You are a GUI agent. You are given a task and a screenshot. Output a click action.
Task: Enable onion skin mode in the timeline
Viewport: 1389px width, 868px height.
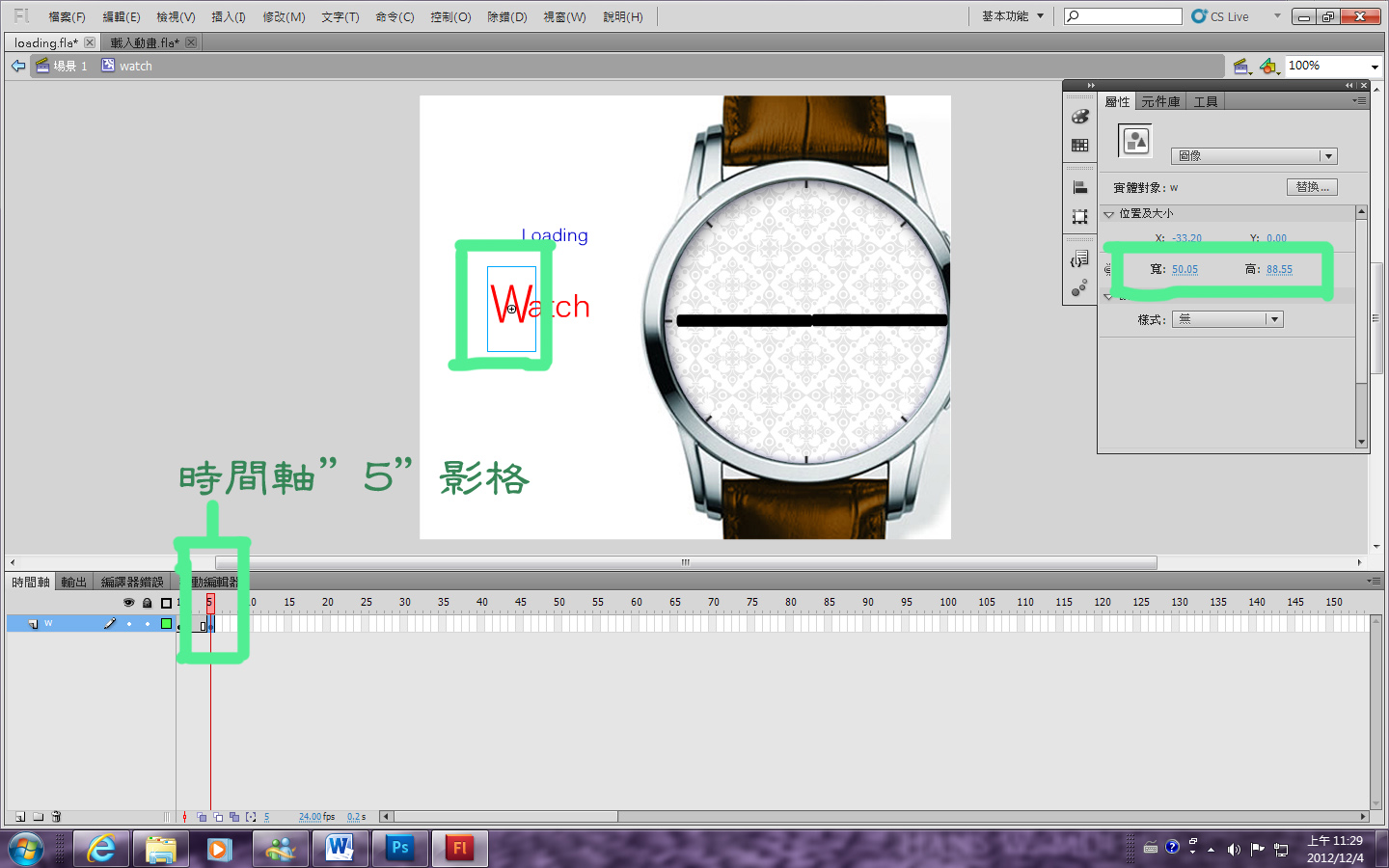[202, 816]
